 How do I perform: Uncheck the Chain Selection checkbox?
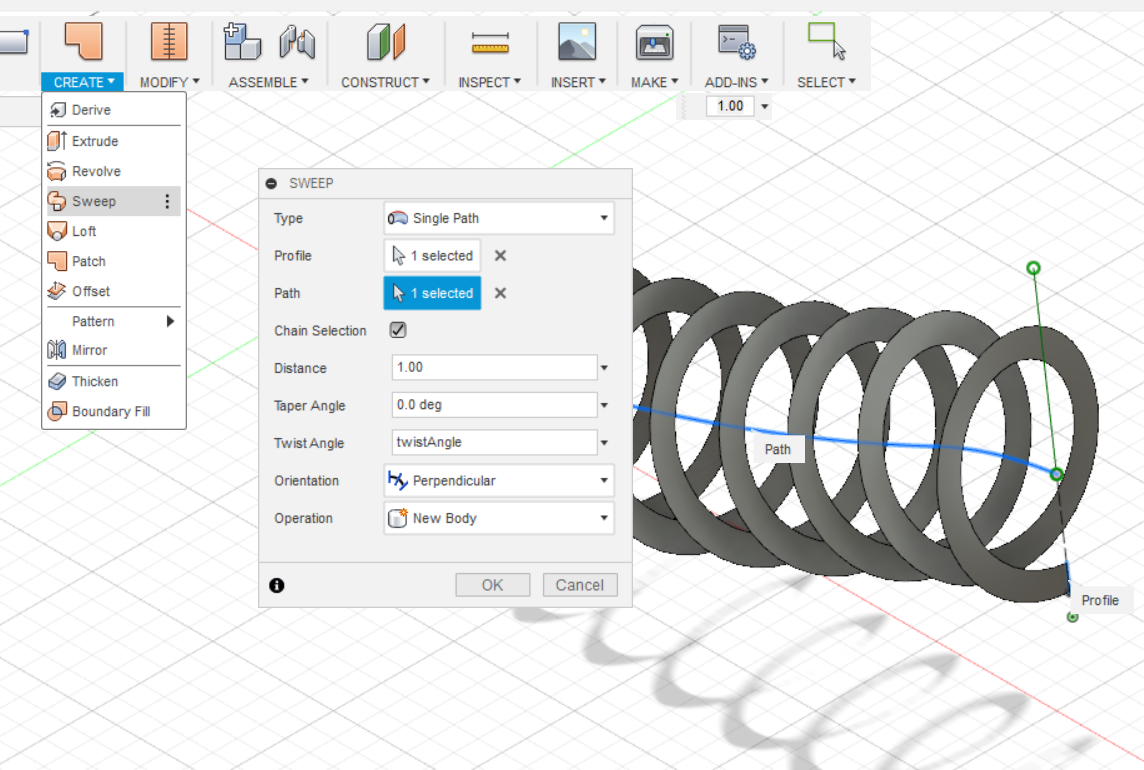[395, 330]
